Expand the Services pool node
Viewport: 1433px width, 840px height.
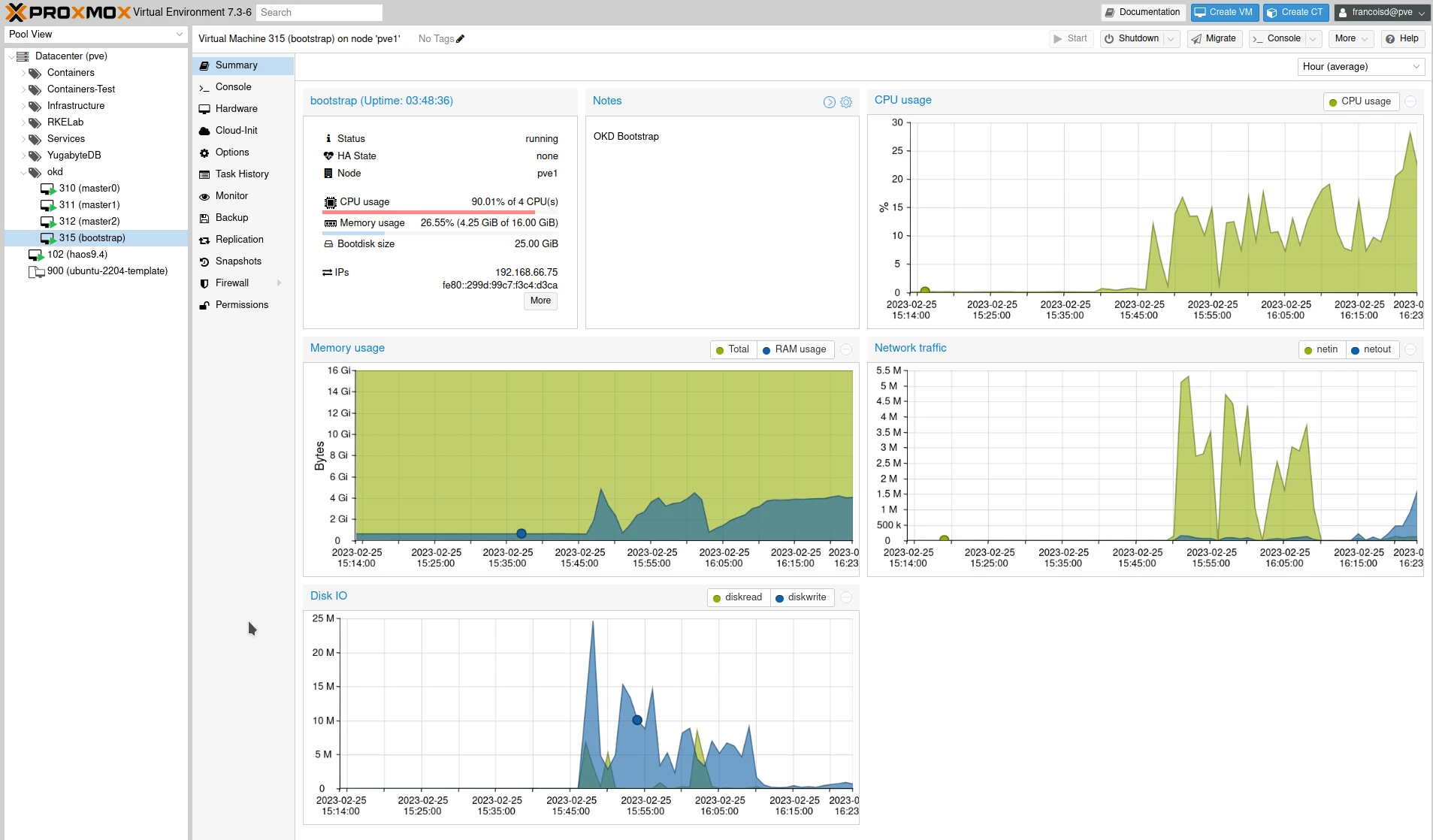tap(23, 139)
